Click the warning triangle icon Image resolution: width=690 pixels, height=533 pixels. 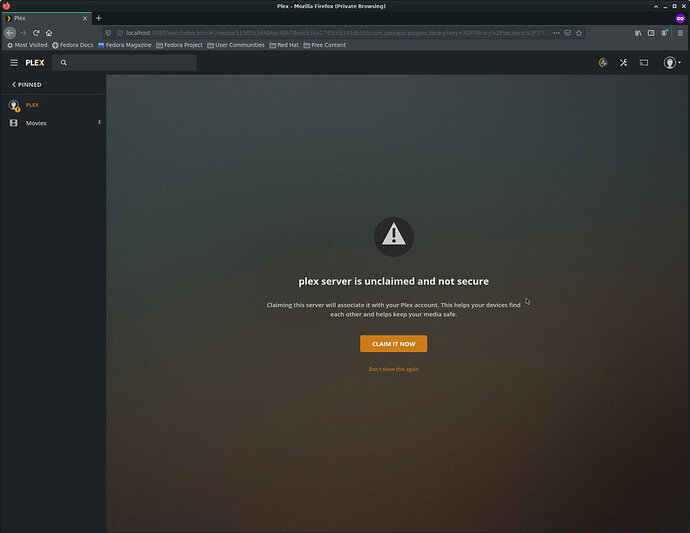[393, 236]
